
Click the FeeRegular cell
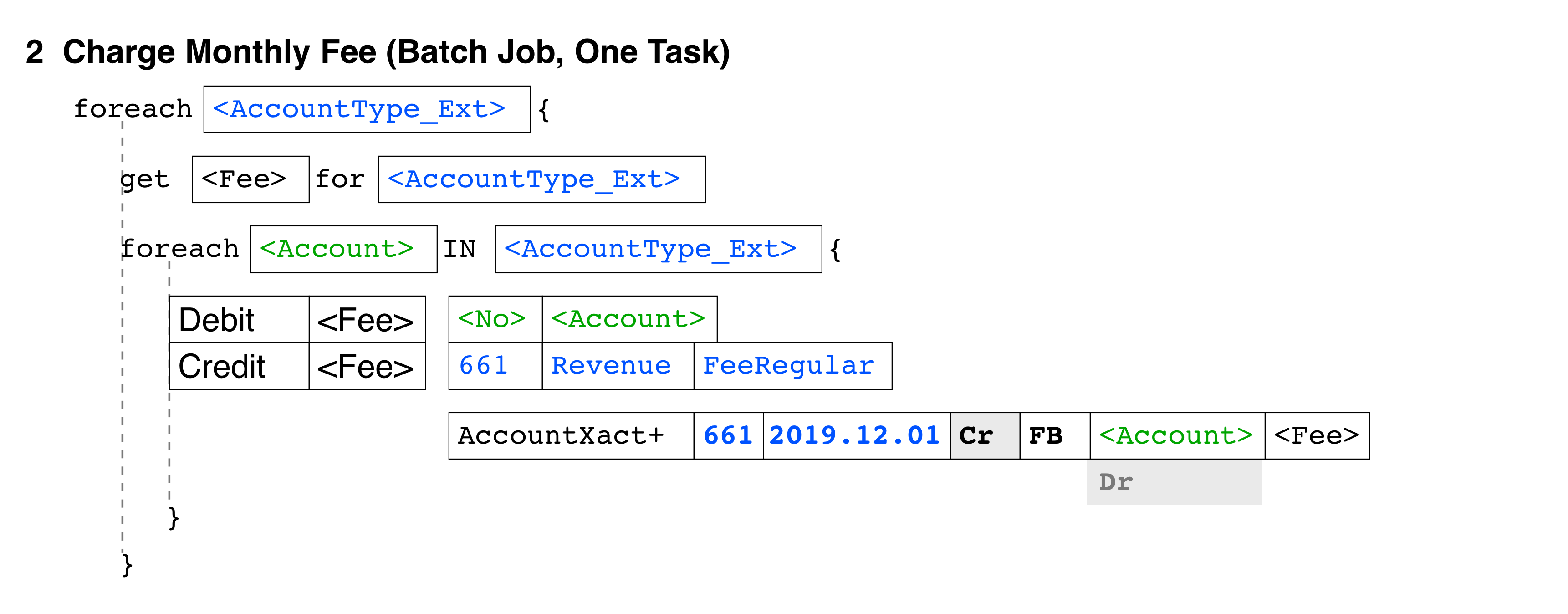(x=792, y=366)
